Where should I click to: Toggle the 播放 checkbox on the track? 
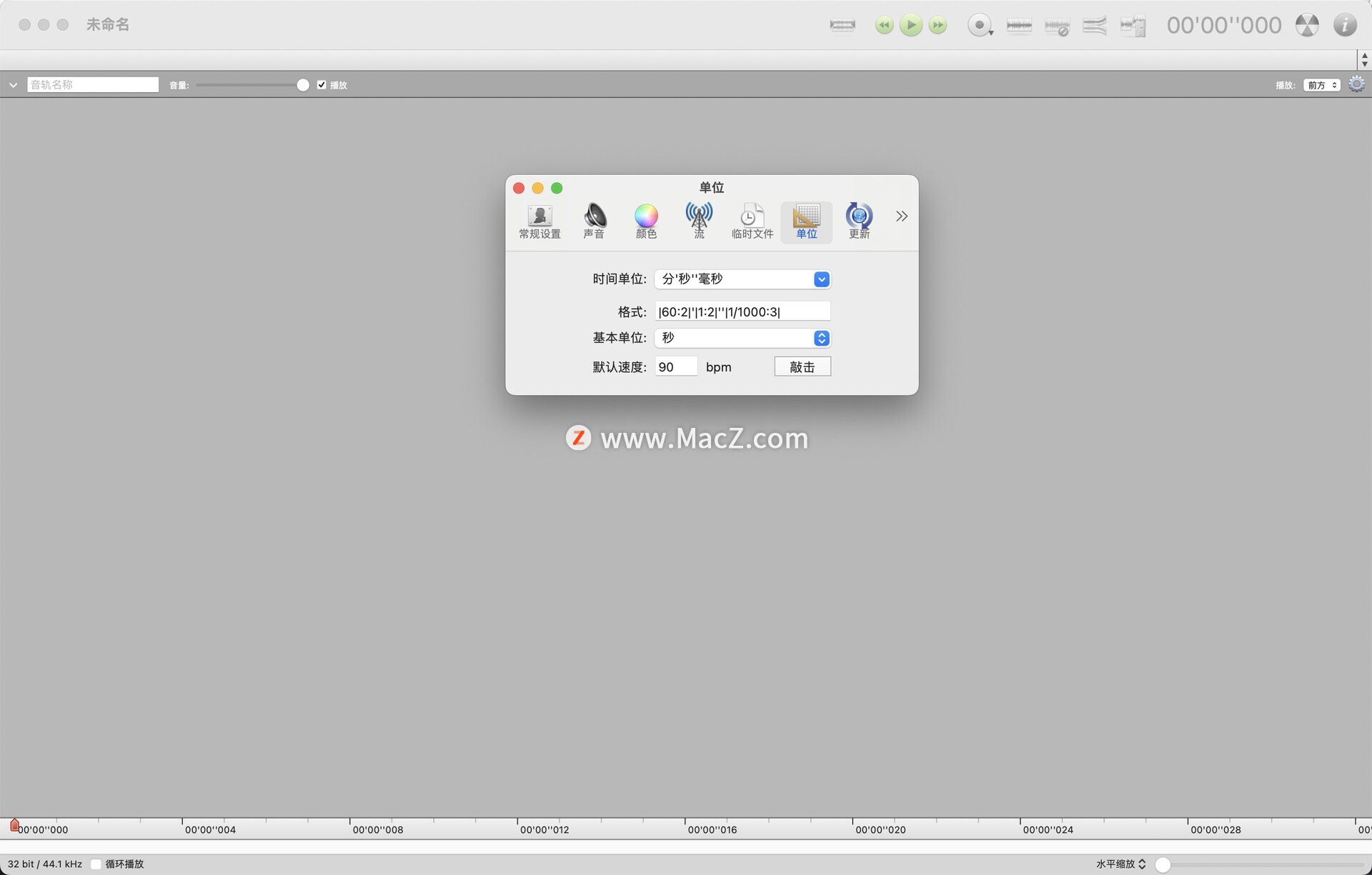point(322,85)
